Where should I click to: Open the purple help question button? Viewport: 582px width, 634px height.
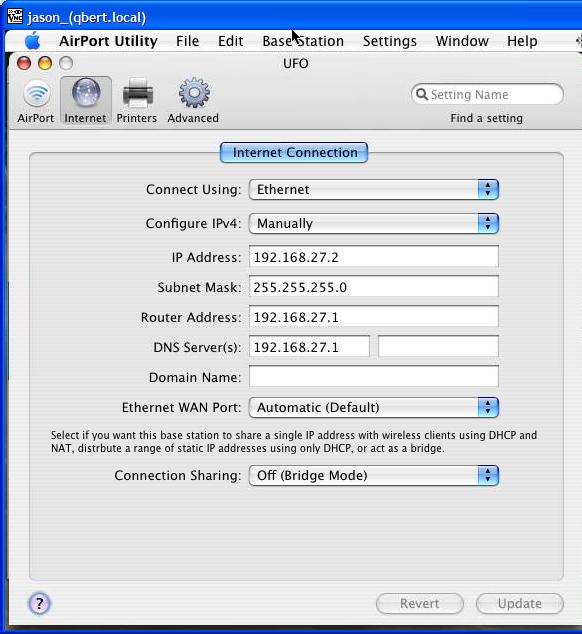point(39,604)
